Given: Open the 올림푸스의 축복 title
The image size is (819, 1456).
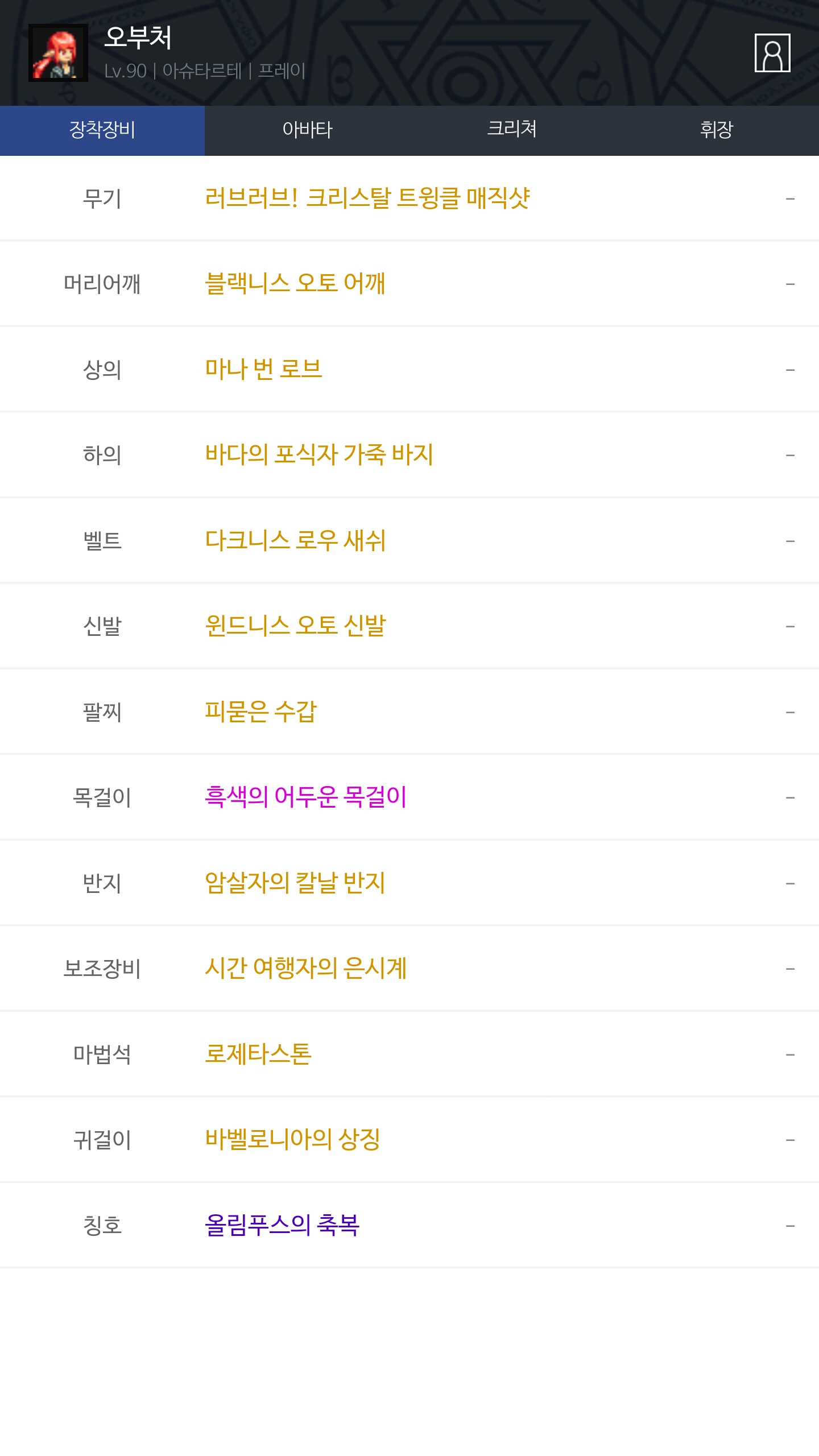Looking at the screenshot, I should point(282,1225).
